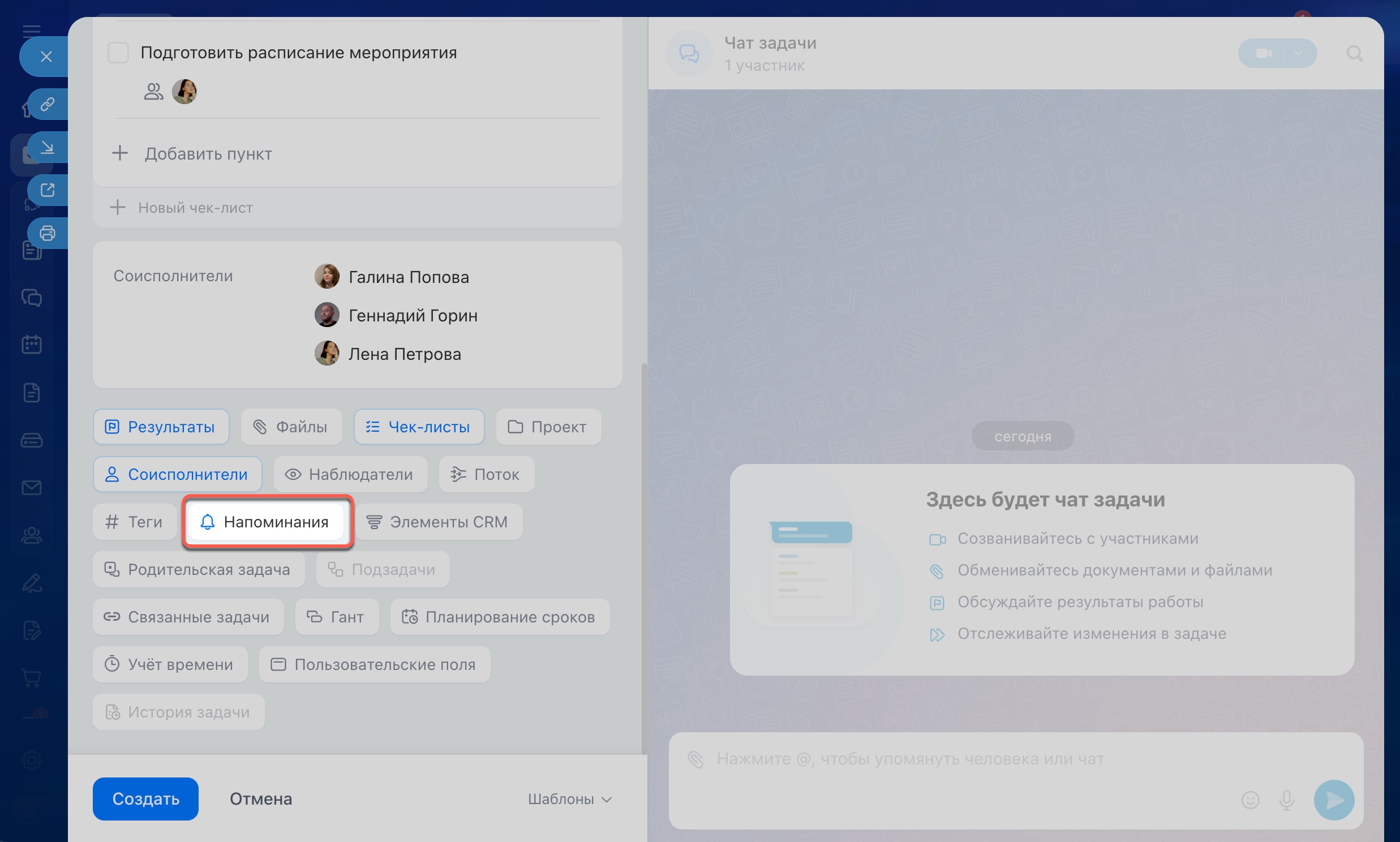Click the paperclip attach icon in chat input
Image resolution: width=1400 pixels, height=842 pixels.
[x=695, y=759]
